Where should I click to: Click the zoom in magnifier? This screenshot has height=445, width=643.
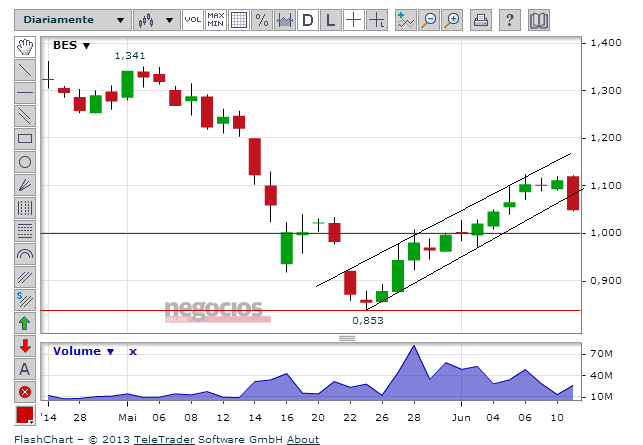tap(452, 20)
